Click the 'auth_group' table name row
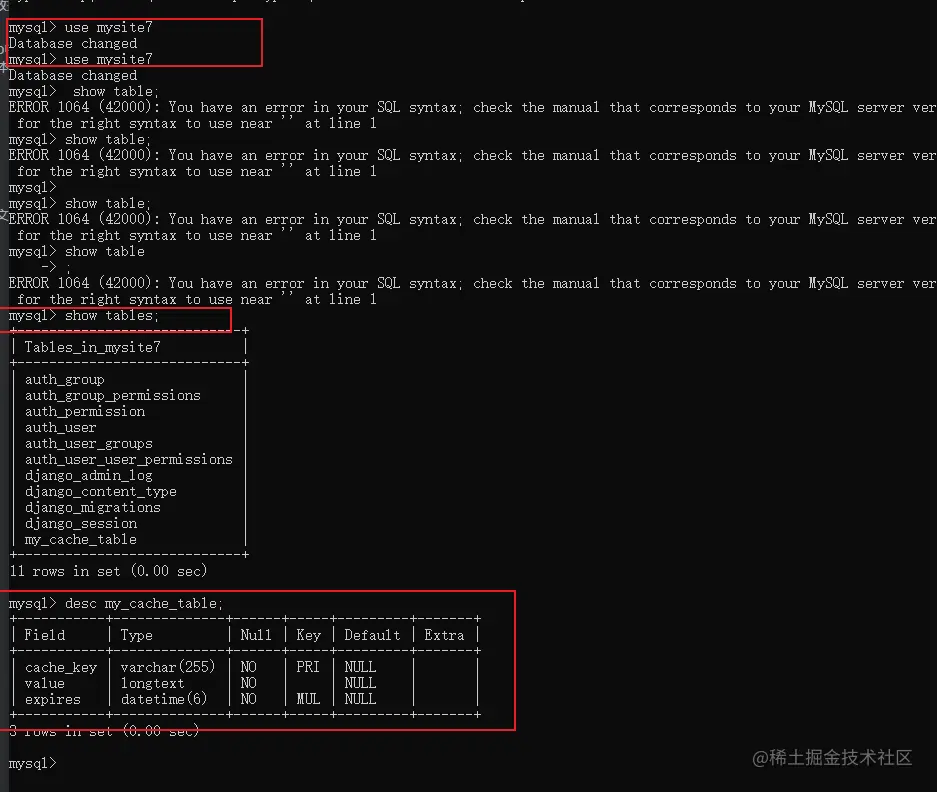This screenshot has height=792, width=937. (65, 380)
